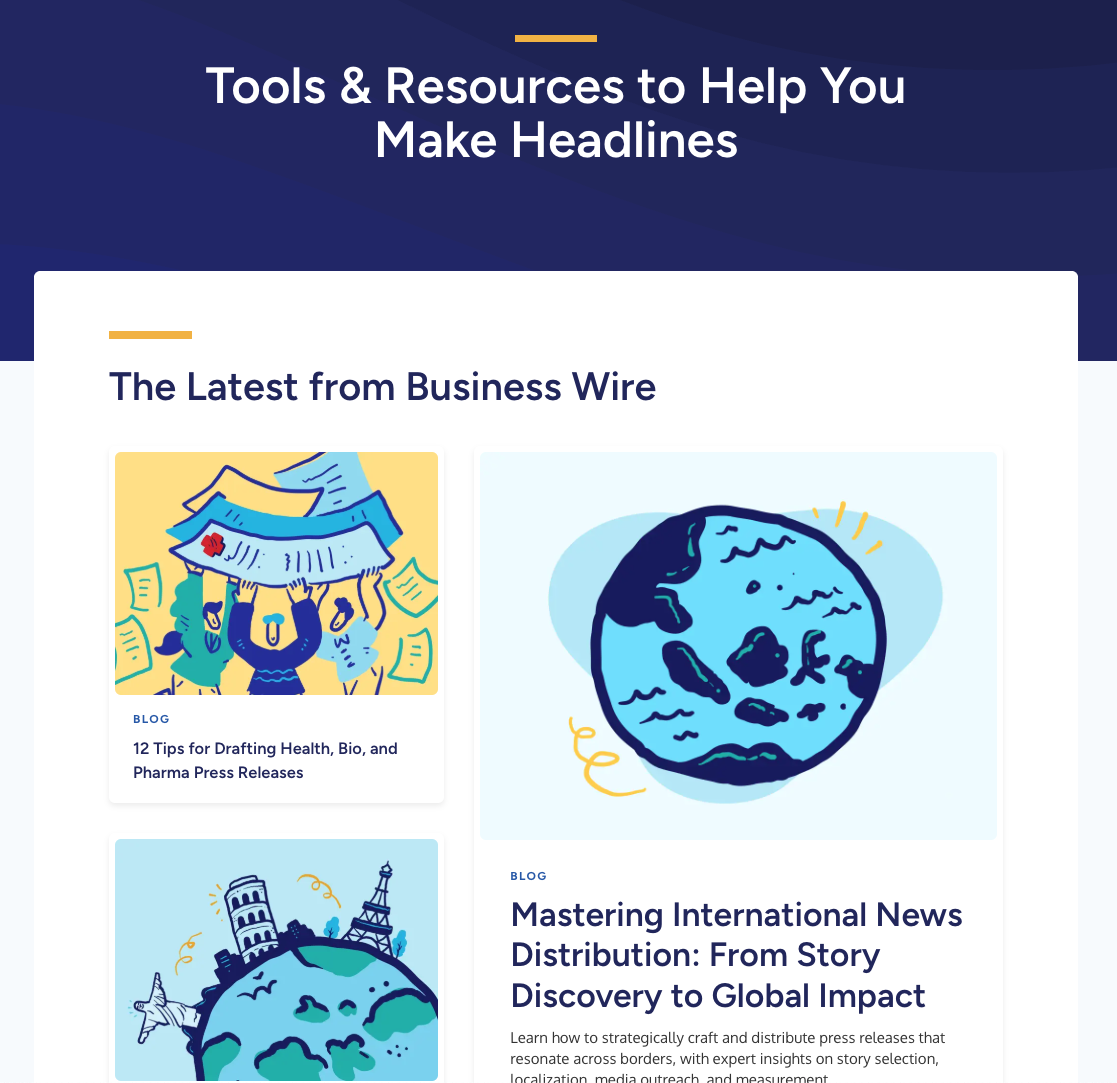This screenshot has height=1083, width=1117.
Task: Click BLOG label above Mastering International article
Action: click(529, 876)
